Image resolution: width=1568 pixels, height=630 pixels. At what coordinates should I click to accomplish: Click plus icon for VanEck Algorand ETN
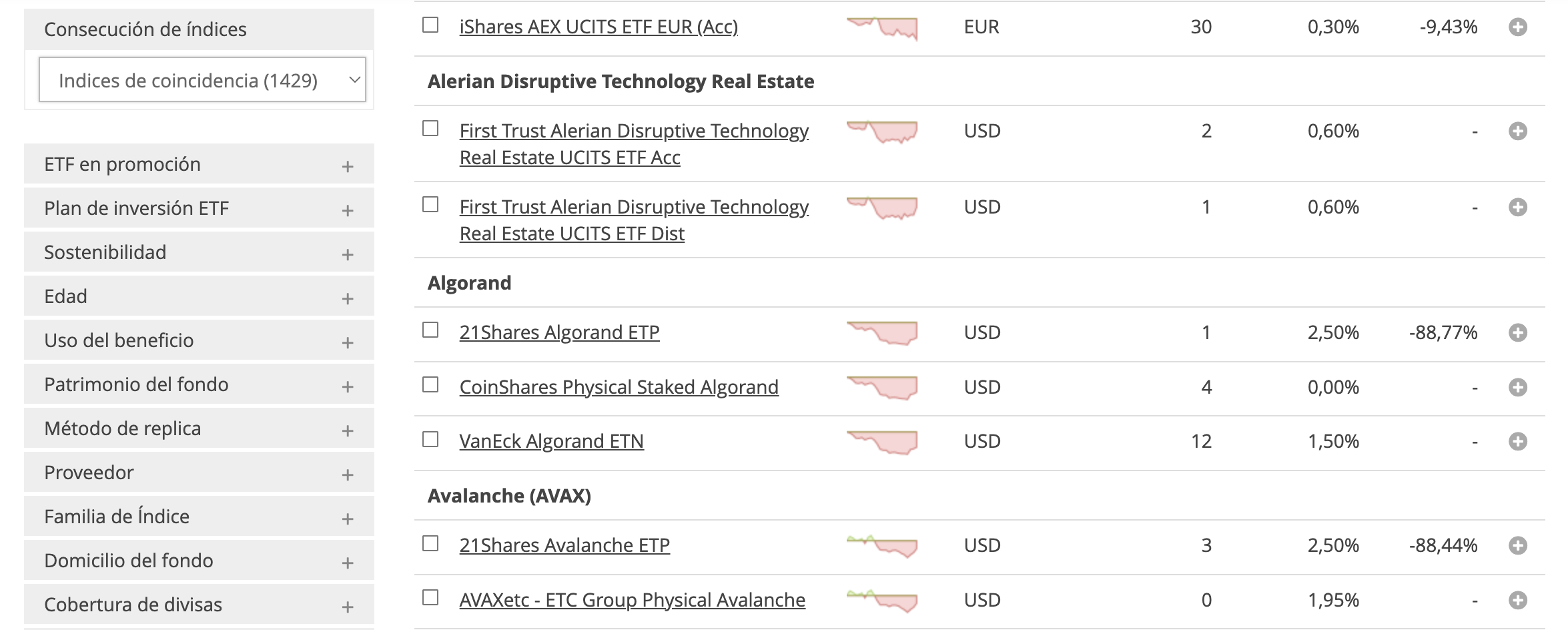click(x=1518, y=442)
